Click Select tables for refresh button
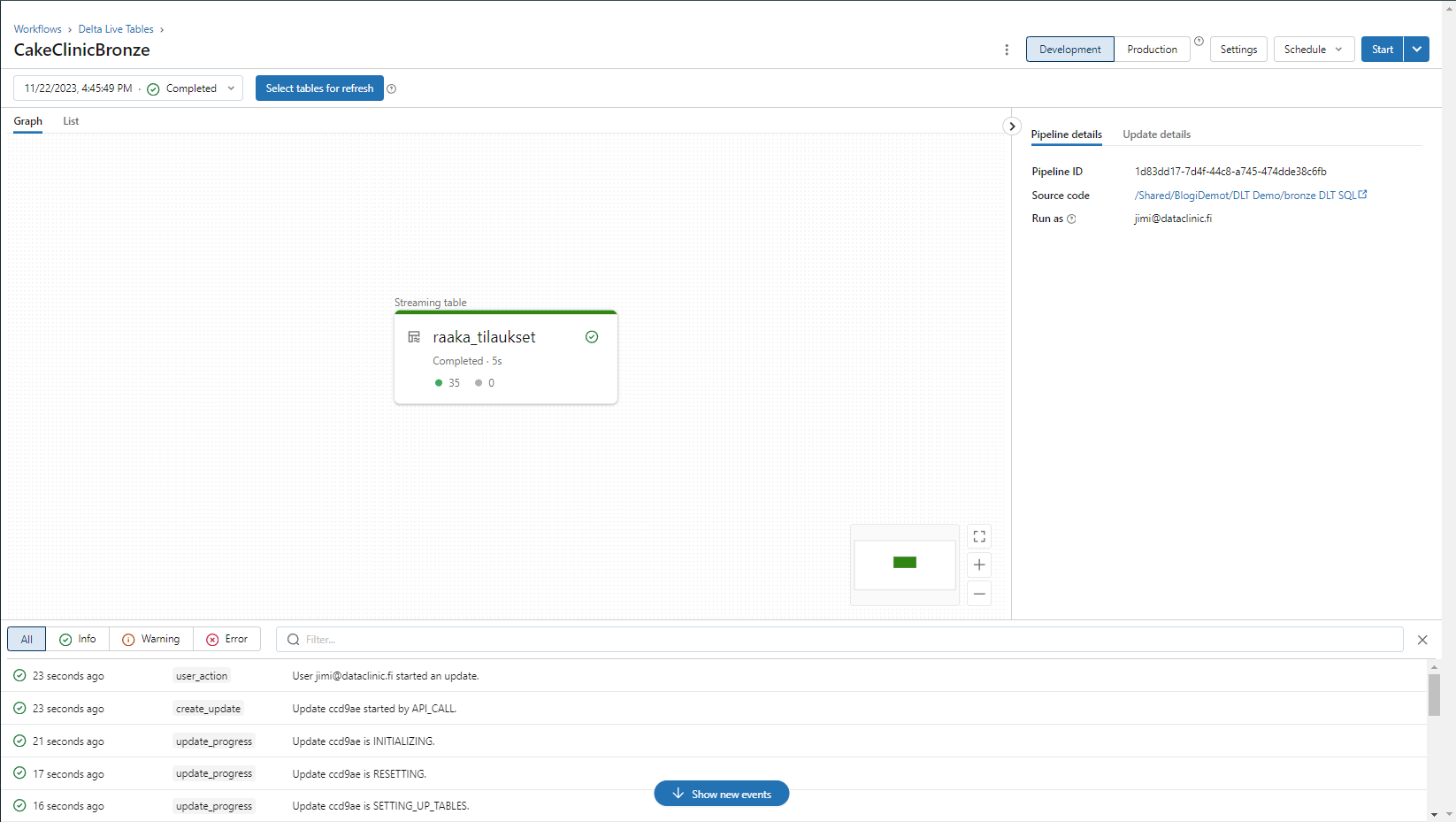The height and width of the screenshot is (822, 1456). tap(319, 88)
